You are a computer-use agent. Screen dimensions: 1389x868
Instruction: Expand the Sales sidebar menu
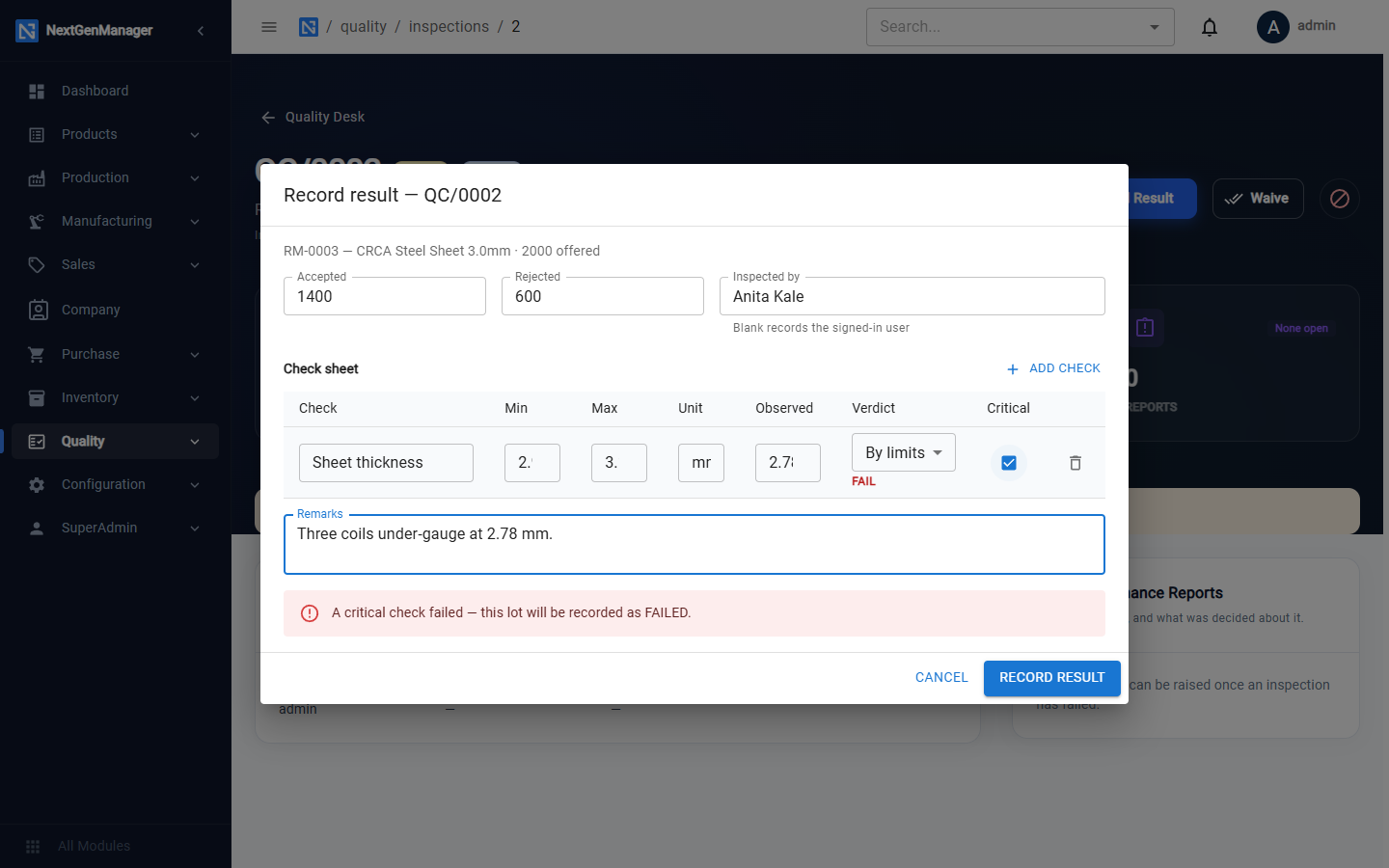click(116, 264)
